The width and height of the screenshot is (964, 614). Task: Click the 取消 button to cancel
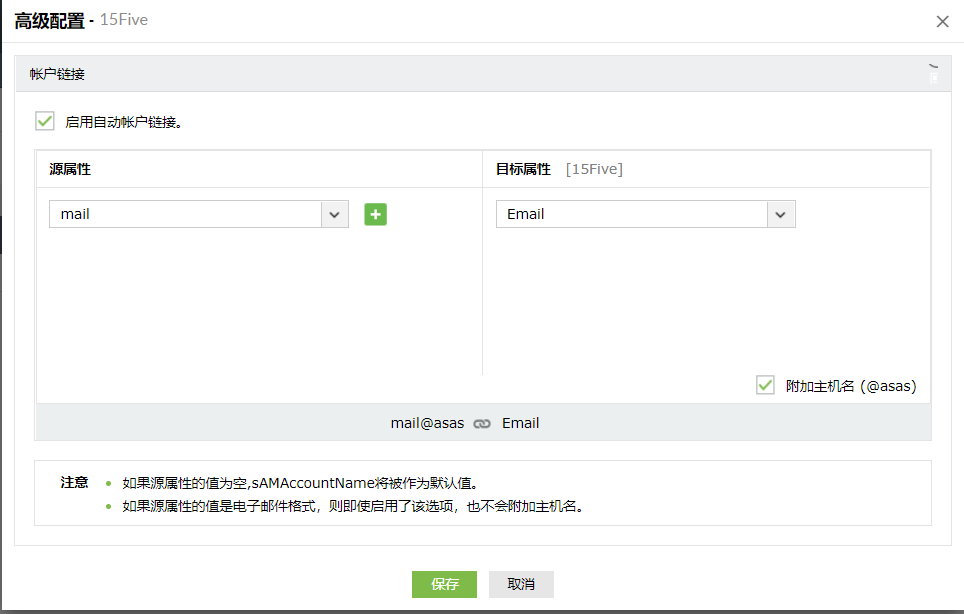coord(520,584)
